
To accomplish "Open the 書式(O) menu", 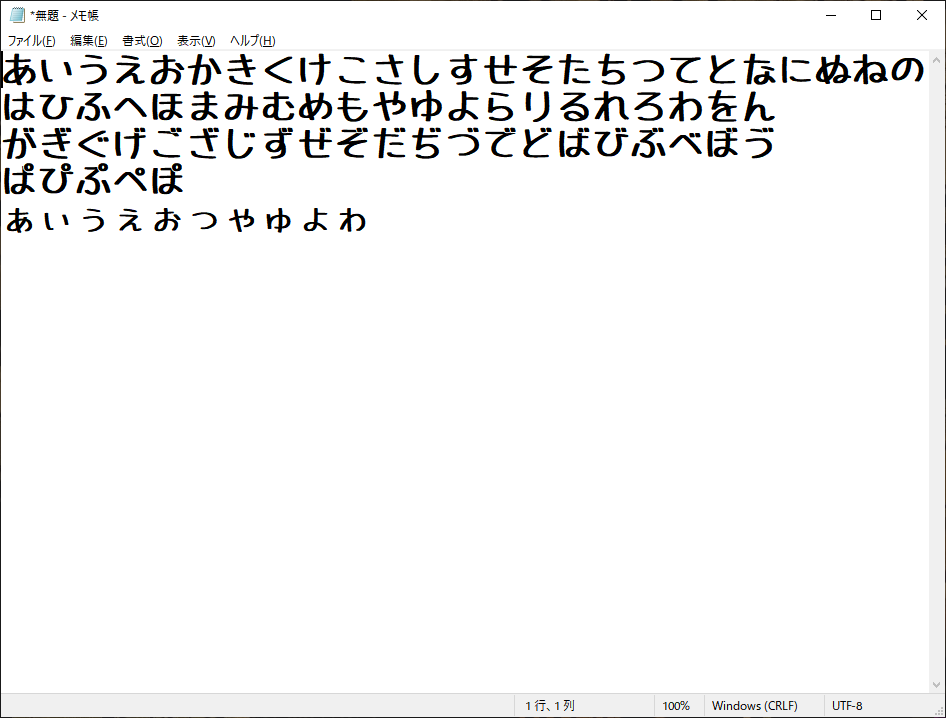I will (x=142, y=41).
